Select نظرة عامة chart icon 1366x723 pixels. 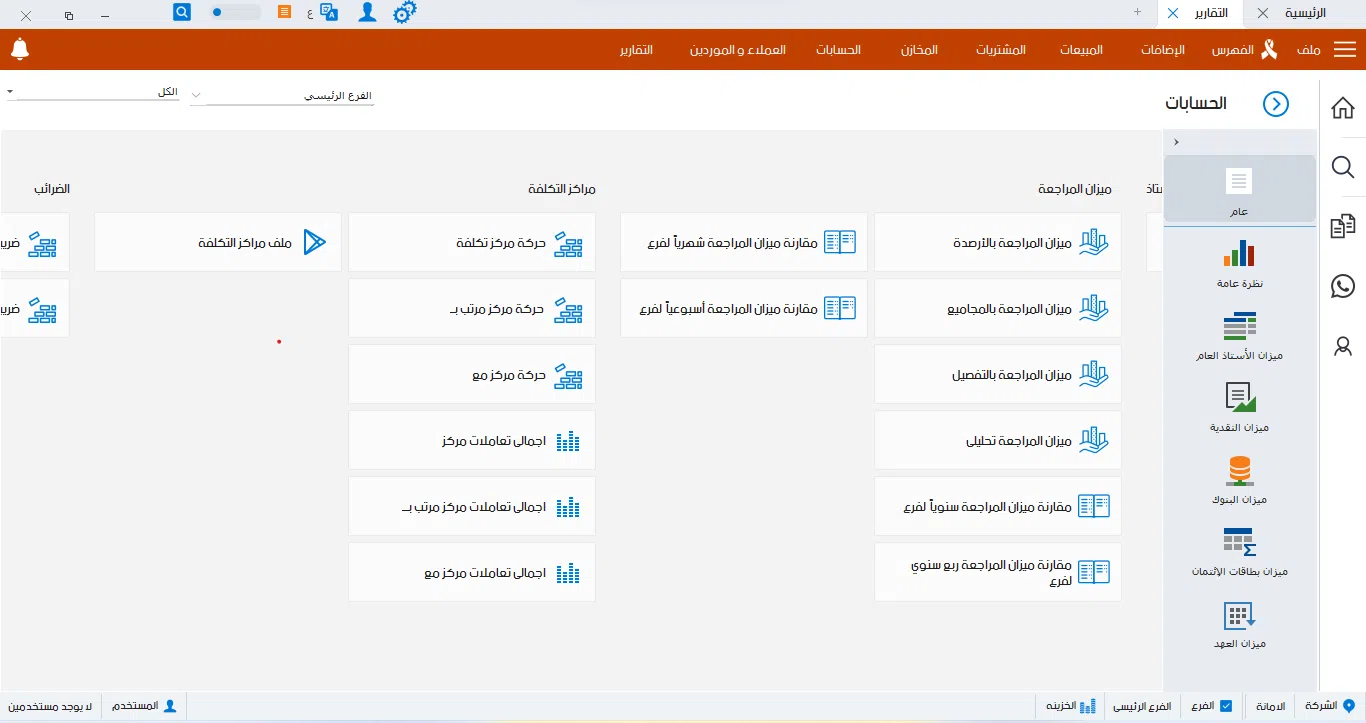tap(1239, 263)
